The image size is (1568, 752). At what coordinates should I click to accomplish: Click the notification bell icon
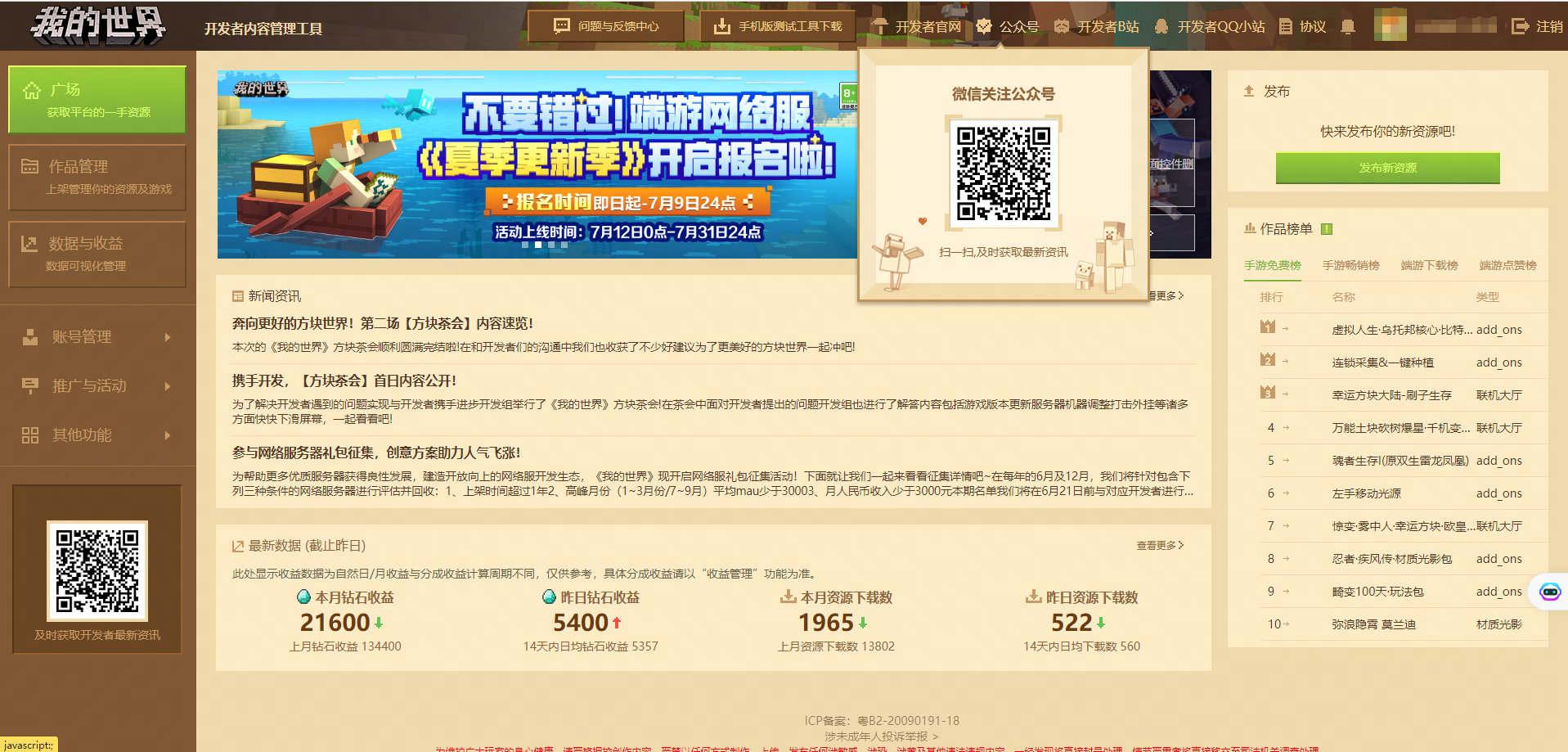coord(1348,27)
